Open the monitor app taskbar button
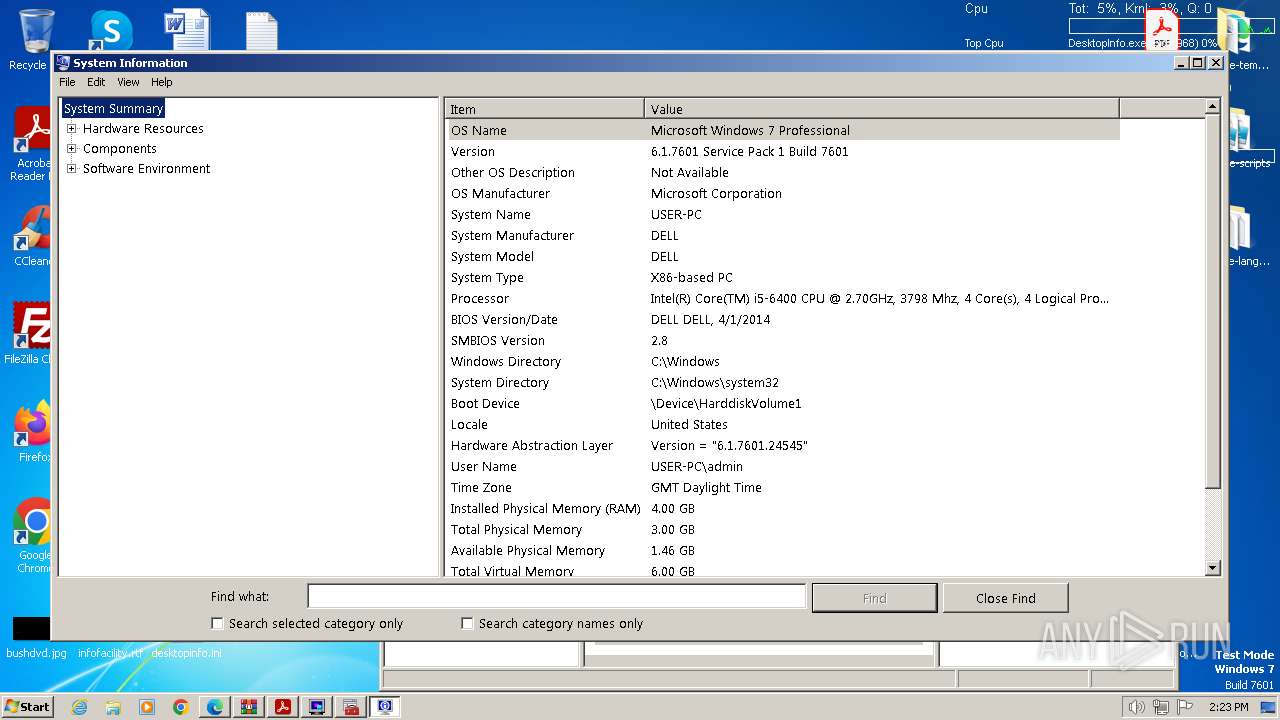 point(317,707)
